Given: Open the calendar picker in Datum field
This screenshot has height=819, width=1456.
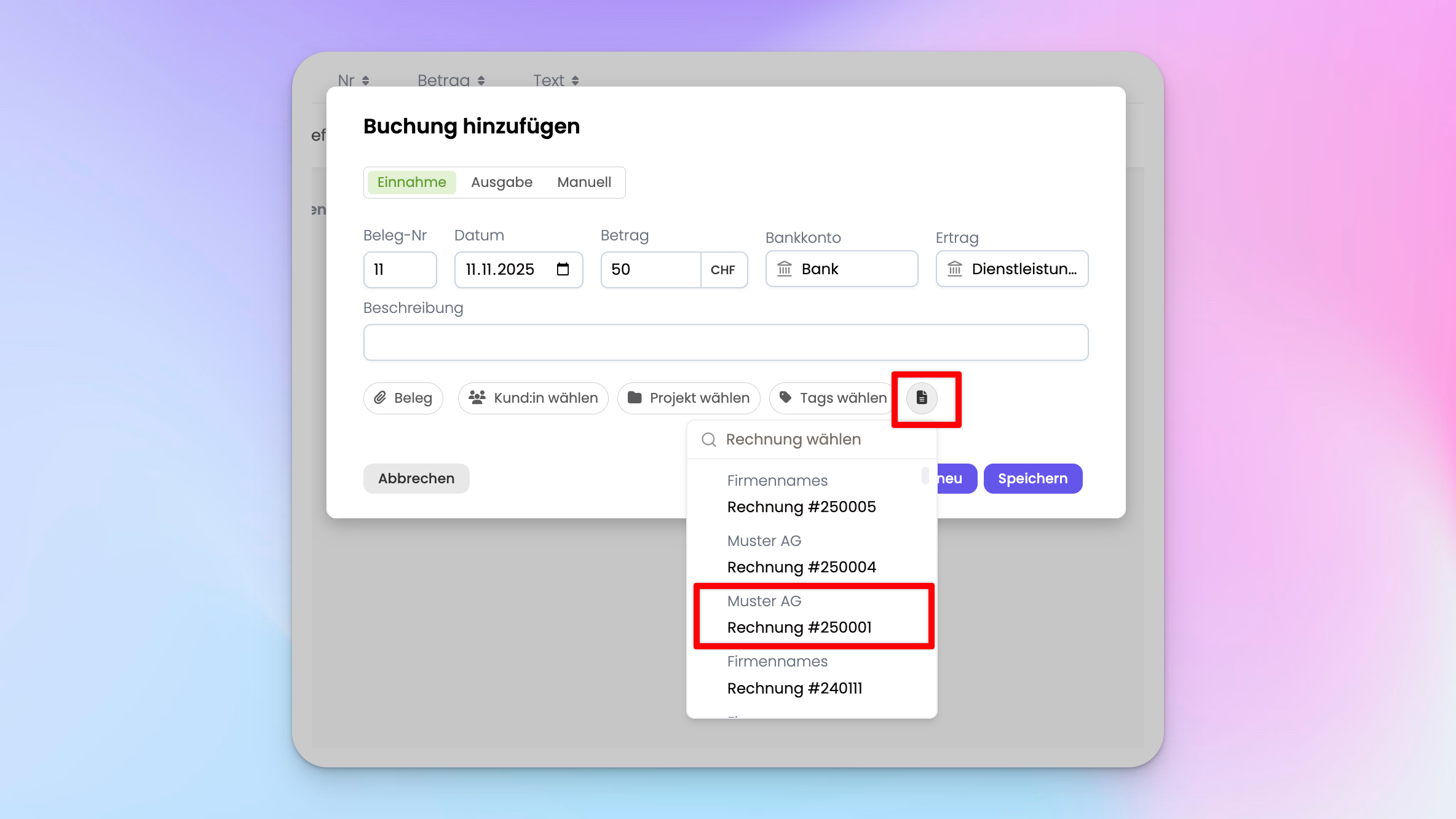Looking at the screenshot, I should tap(563, 269).
